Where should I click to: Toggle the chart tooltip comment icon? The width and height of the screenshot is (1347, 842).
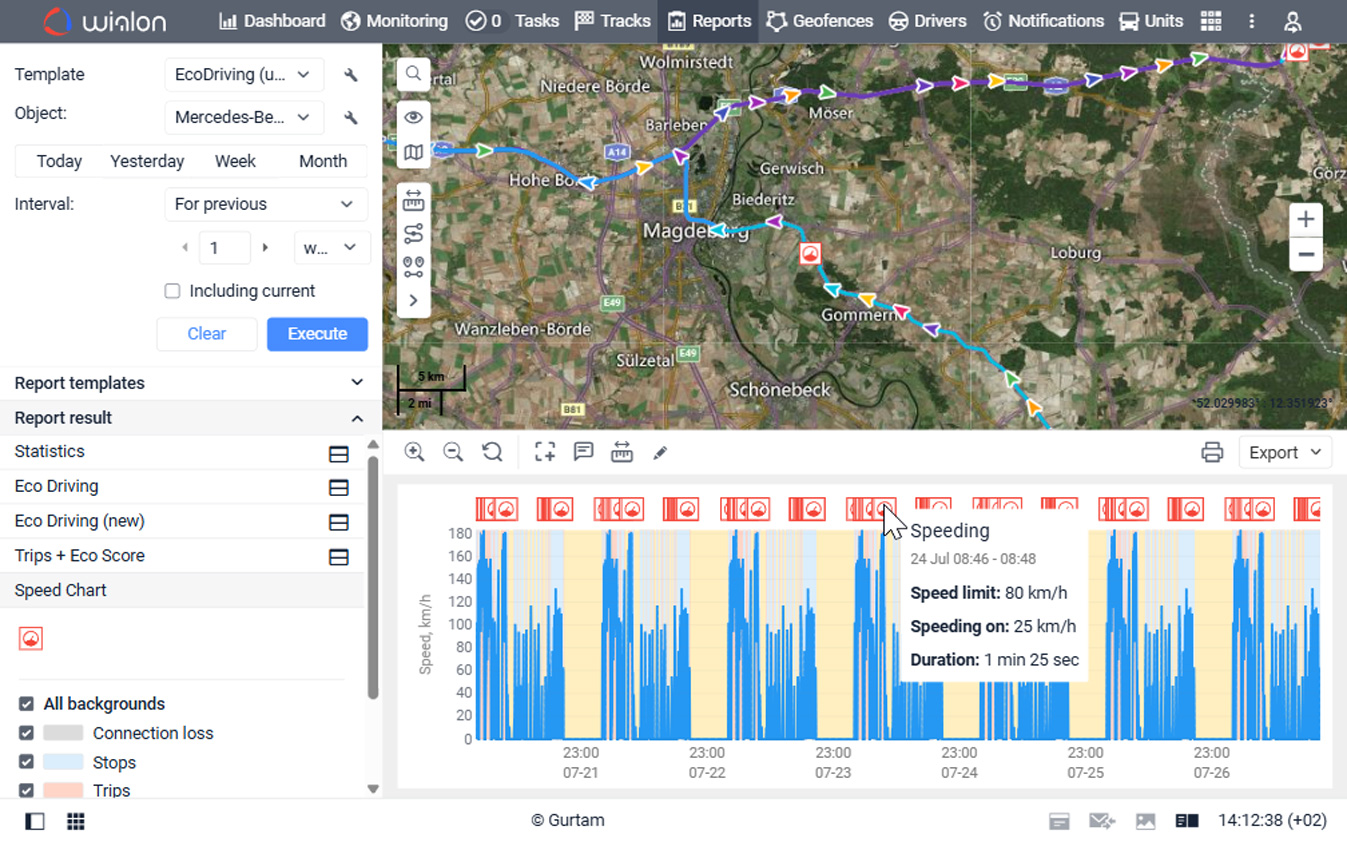pyautogui.click(x=583, y=452)
